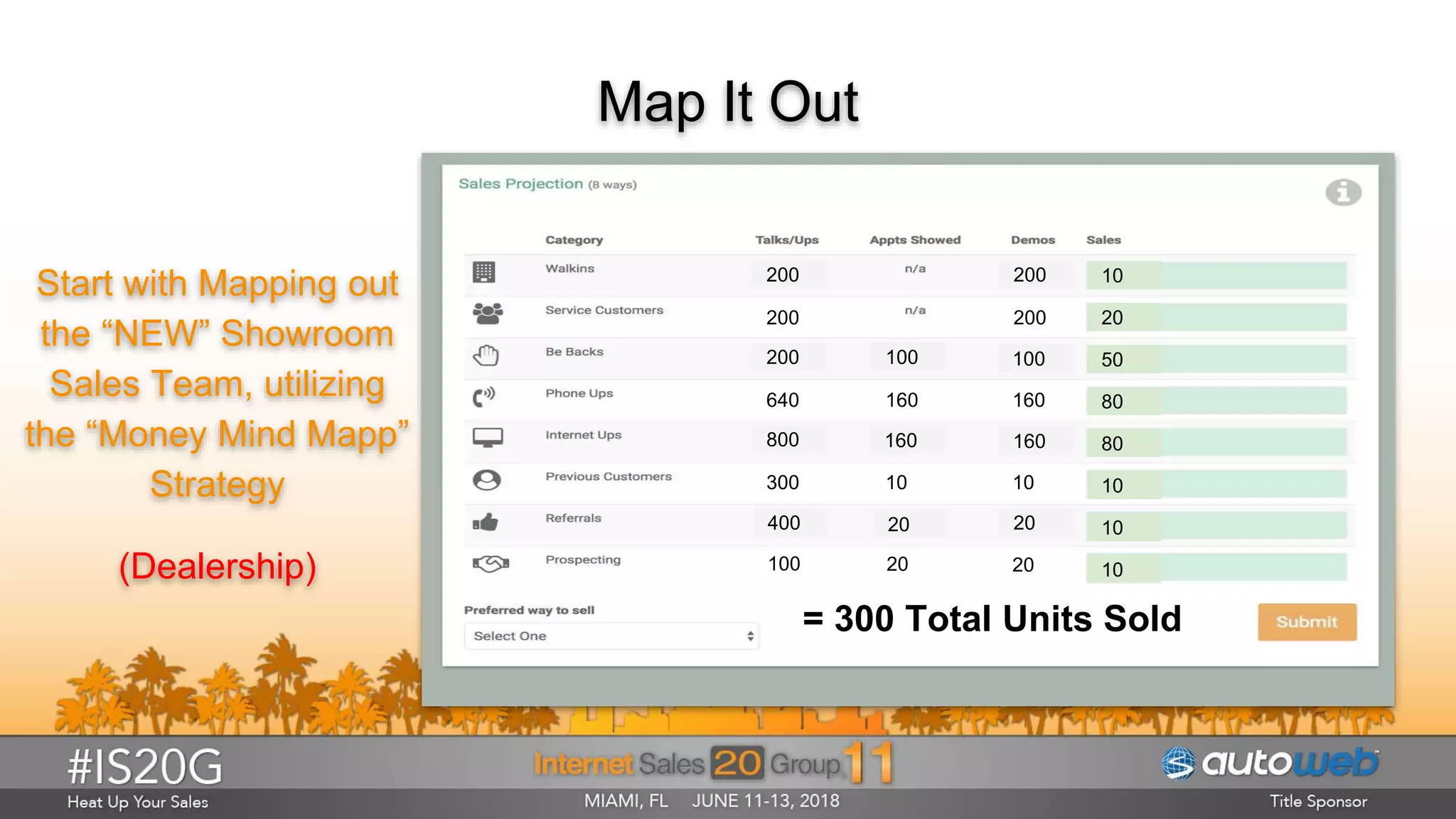Click the Referrals category label
The height and width of the screenshot is (819, 1456).
point(573,518)
